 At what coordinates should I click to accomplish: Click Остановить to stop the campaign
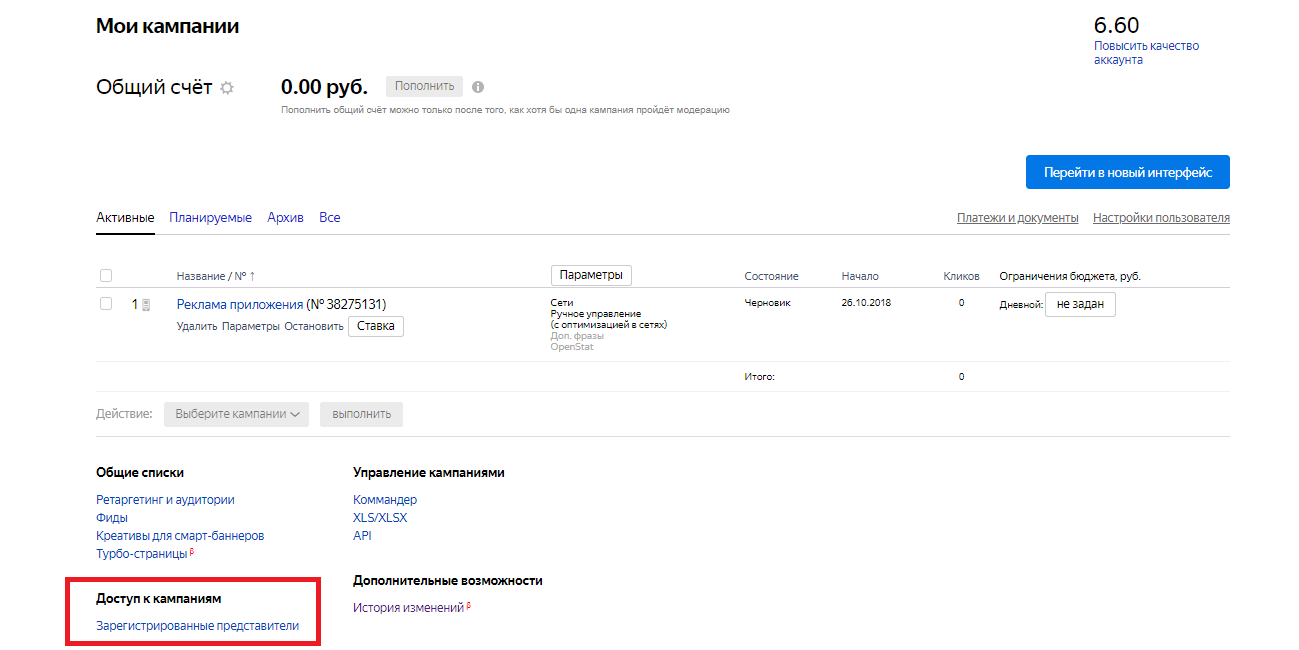tap(313, 326)
